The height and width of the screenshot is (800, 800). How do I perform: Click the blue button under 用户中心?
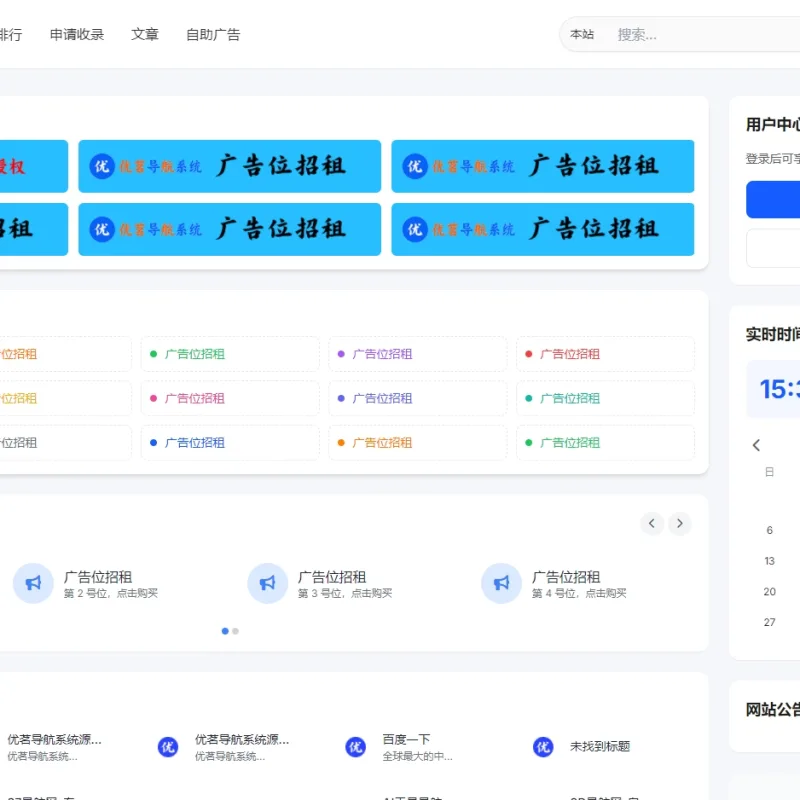773,199
